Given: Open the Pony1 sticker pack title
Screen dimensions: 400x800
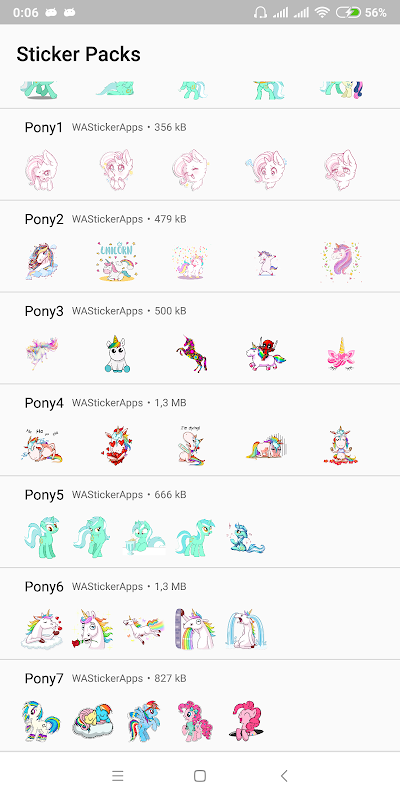Looking at the screenshot, I should click(x=44, y=128).
